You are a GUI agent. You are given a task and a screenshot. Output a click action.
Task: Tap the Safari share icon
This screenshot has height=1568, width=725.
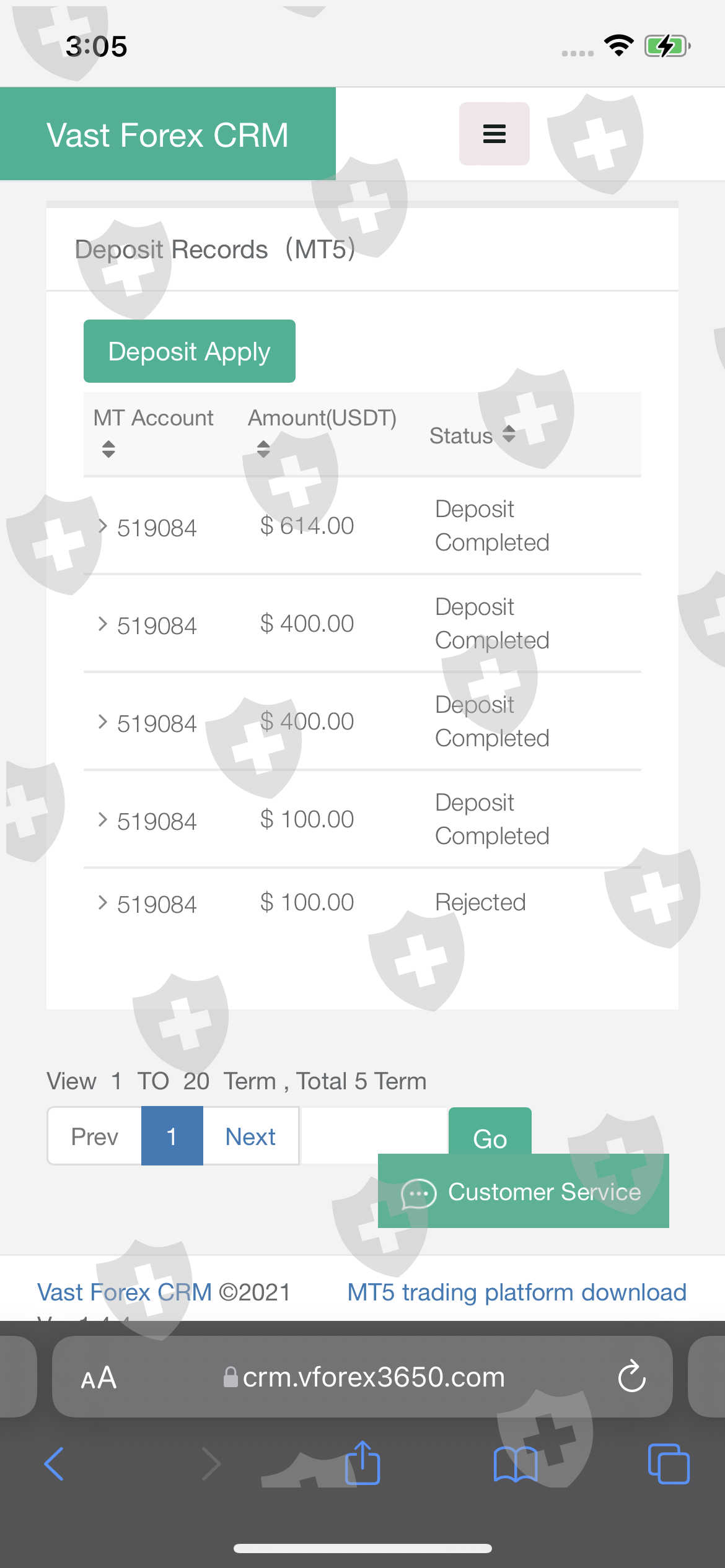pos(362,1463)
